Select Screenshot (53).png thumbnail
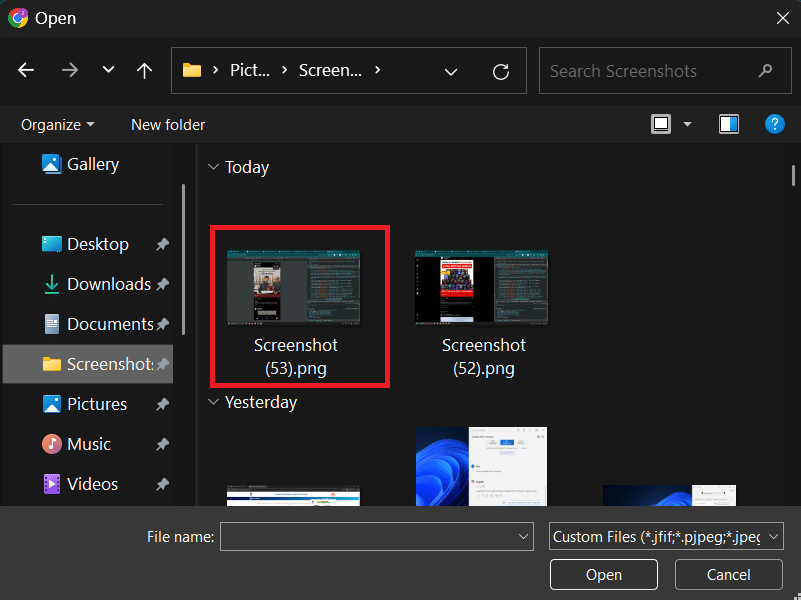 click(293, 287)
